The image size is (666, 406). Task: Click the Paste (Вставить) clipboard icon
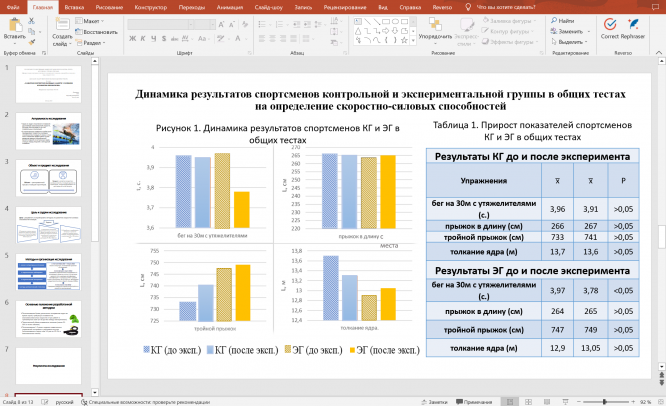tap(13, 27)
